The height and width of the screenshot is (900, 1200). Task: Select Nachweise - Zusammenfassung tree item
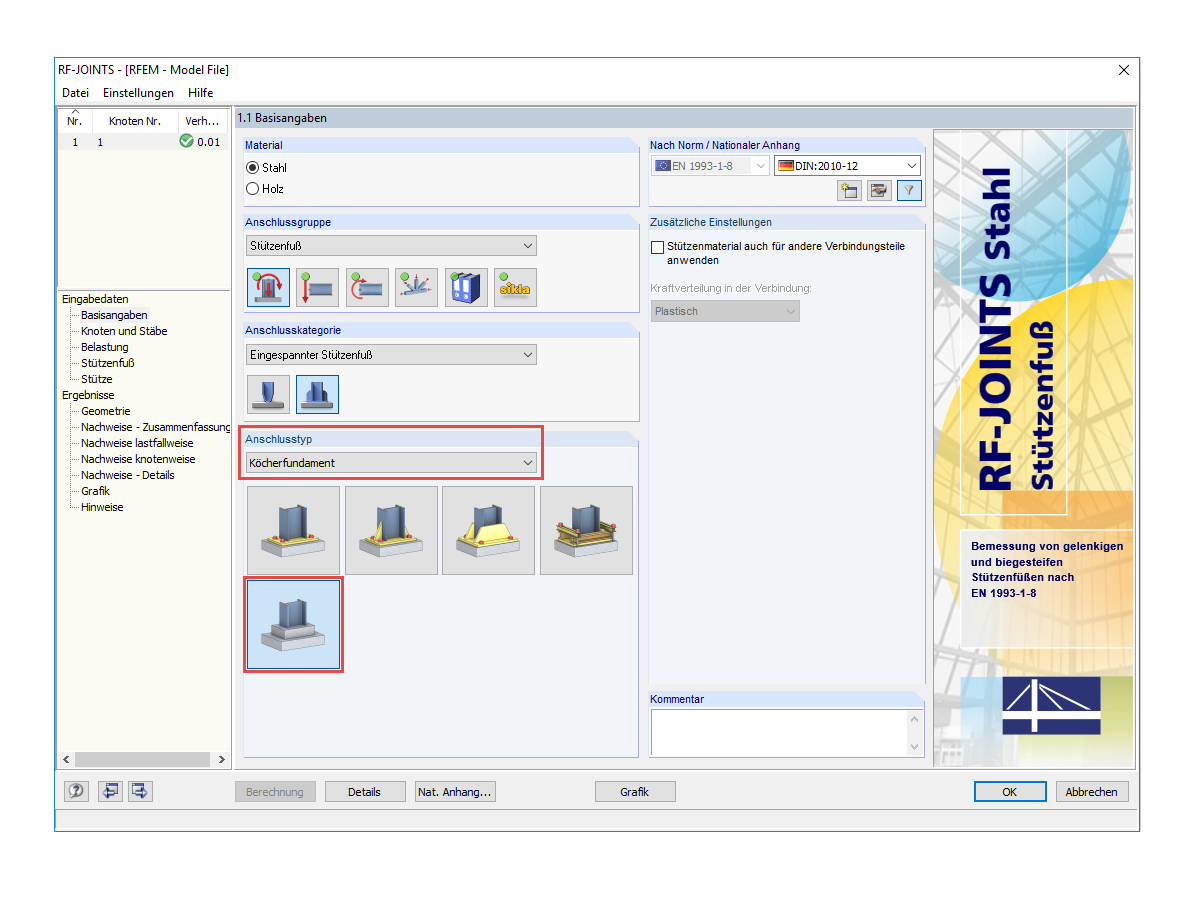(x=155, y=427)
